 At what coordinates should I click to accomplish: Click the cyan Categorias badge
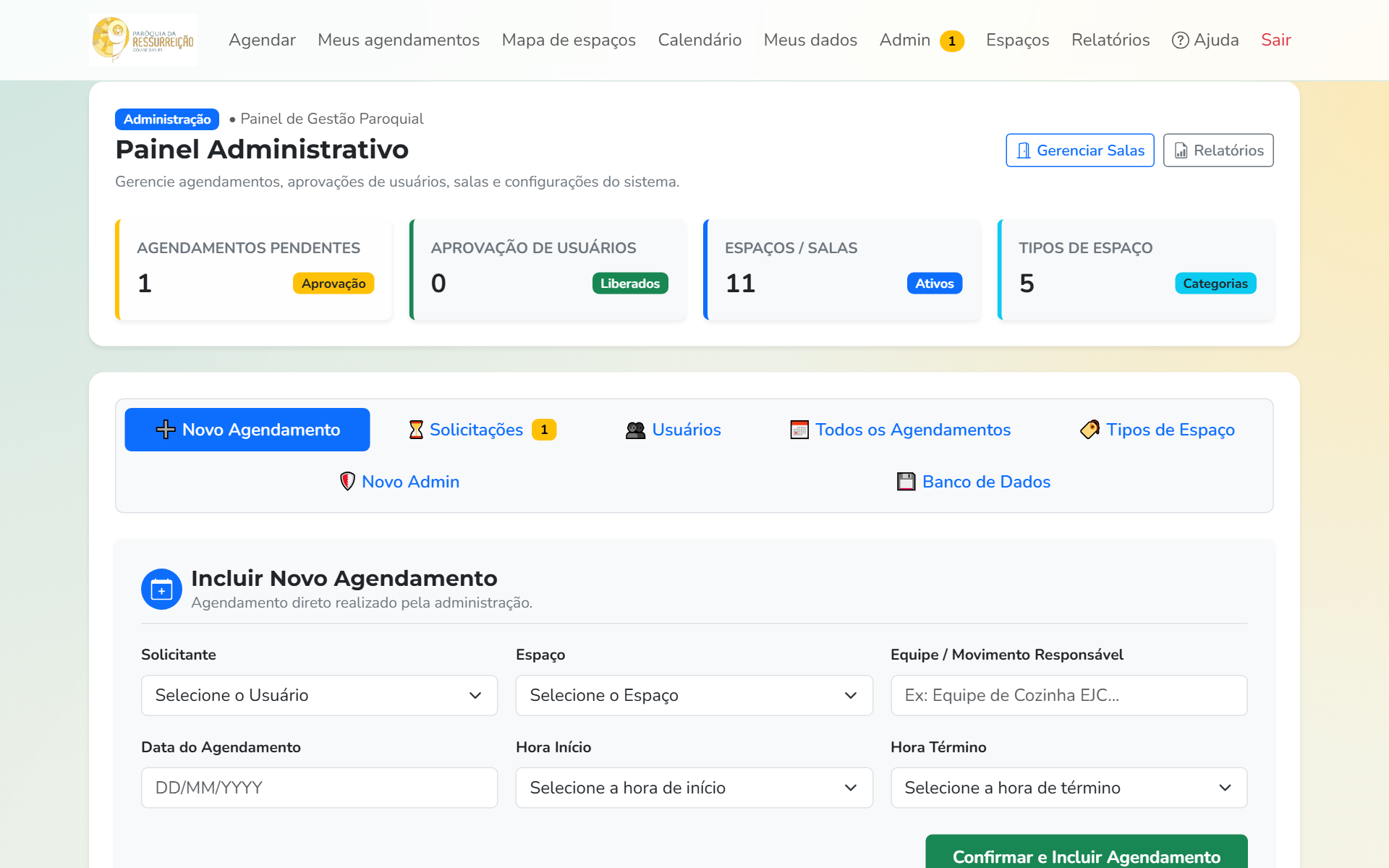coord(1215,284)
